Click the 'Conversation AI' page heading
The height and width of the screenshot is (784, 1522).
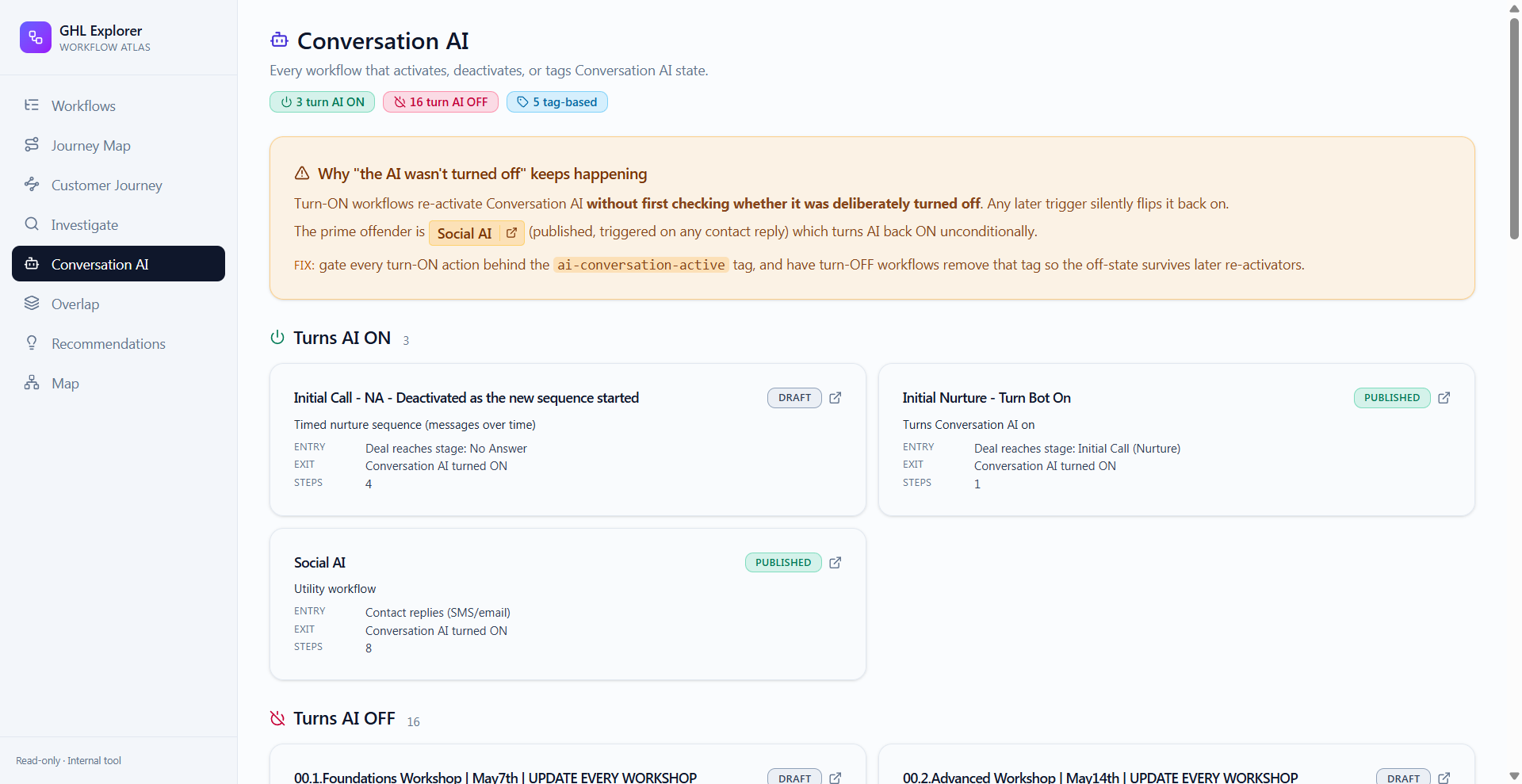383,40
